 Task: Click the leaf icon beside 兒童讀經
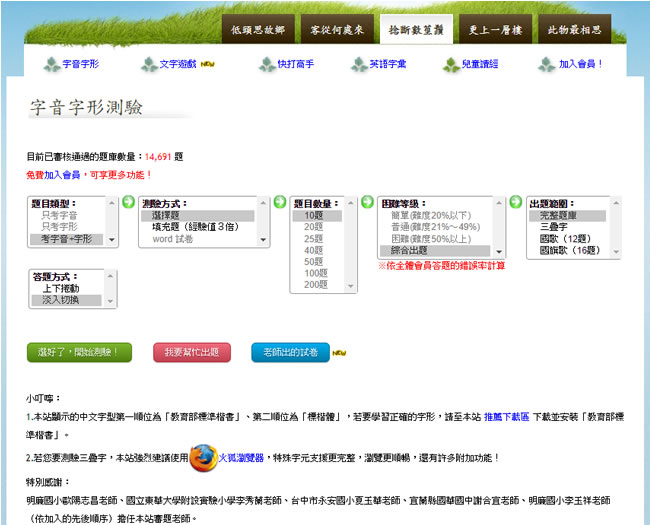click(452, 64)
